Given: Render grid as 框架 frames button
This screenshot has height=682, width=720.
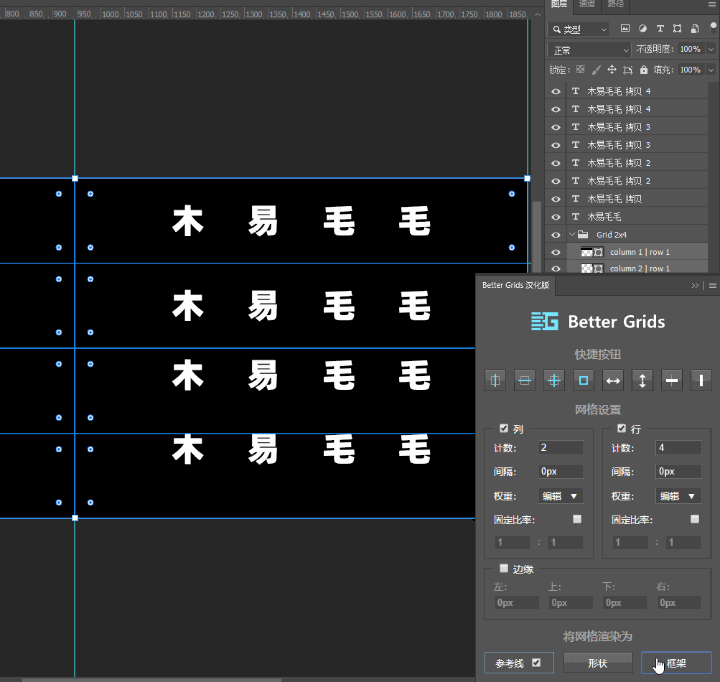Looking at the screenshot, I should pos(676,663).
